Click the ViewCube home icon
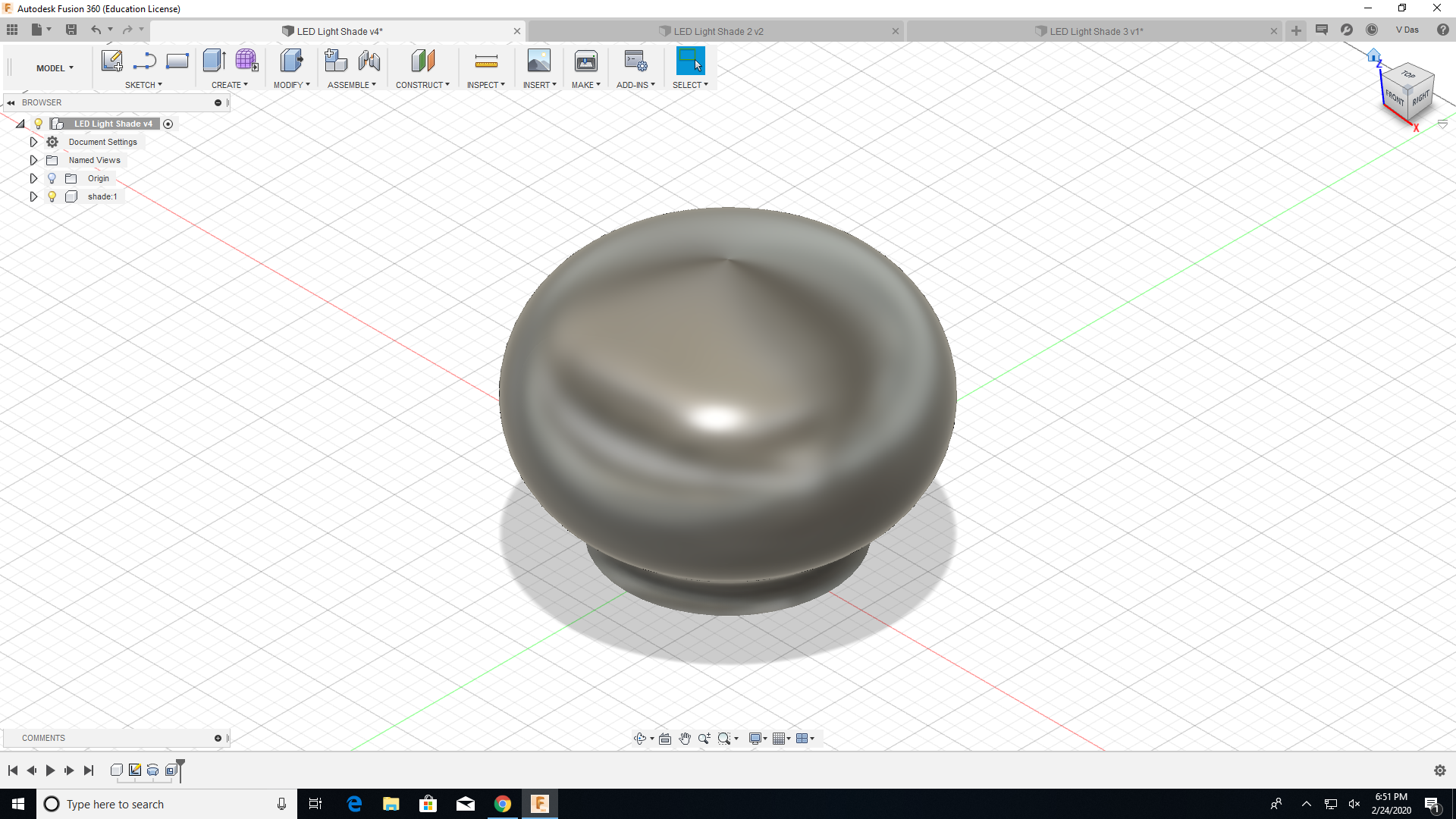This screenshot has height=819, width=1456. (x=1373, y=55)
